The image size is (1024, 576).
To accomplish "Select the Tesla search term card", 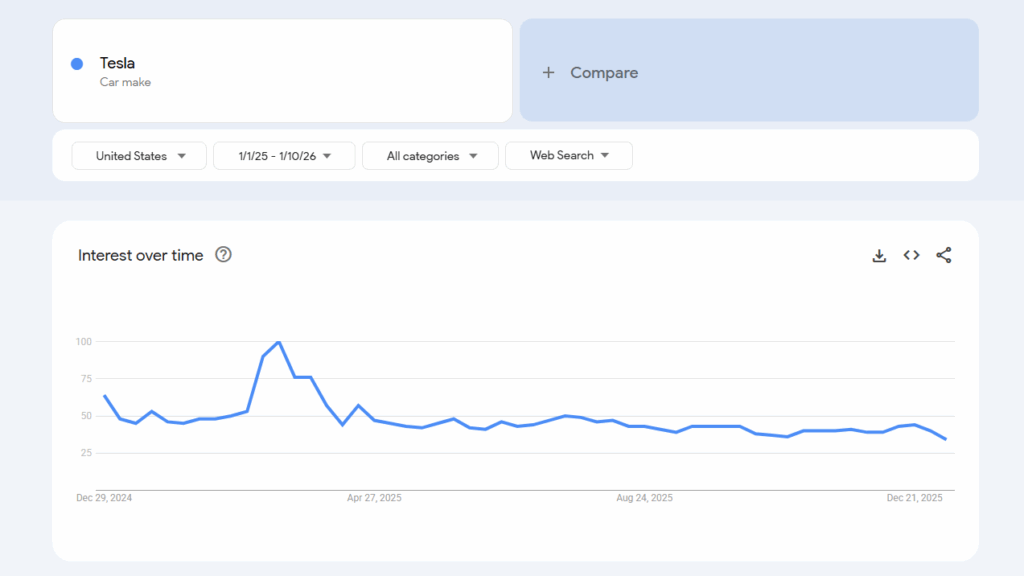I will pyautogui.click(x=282, y=70).
